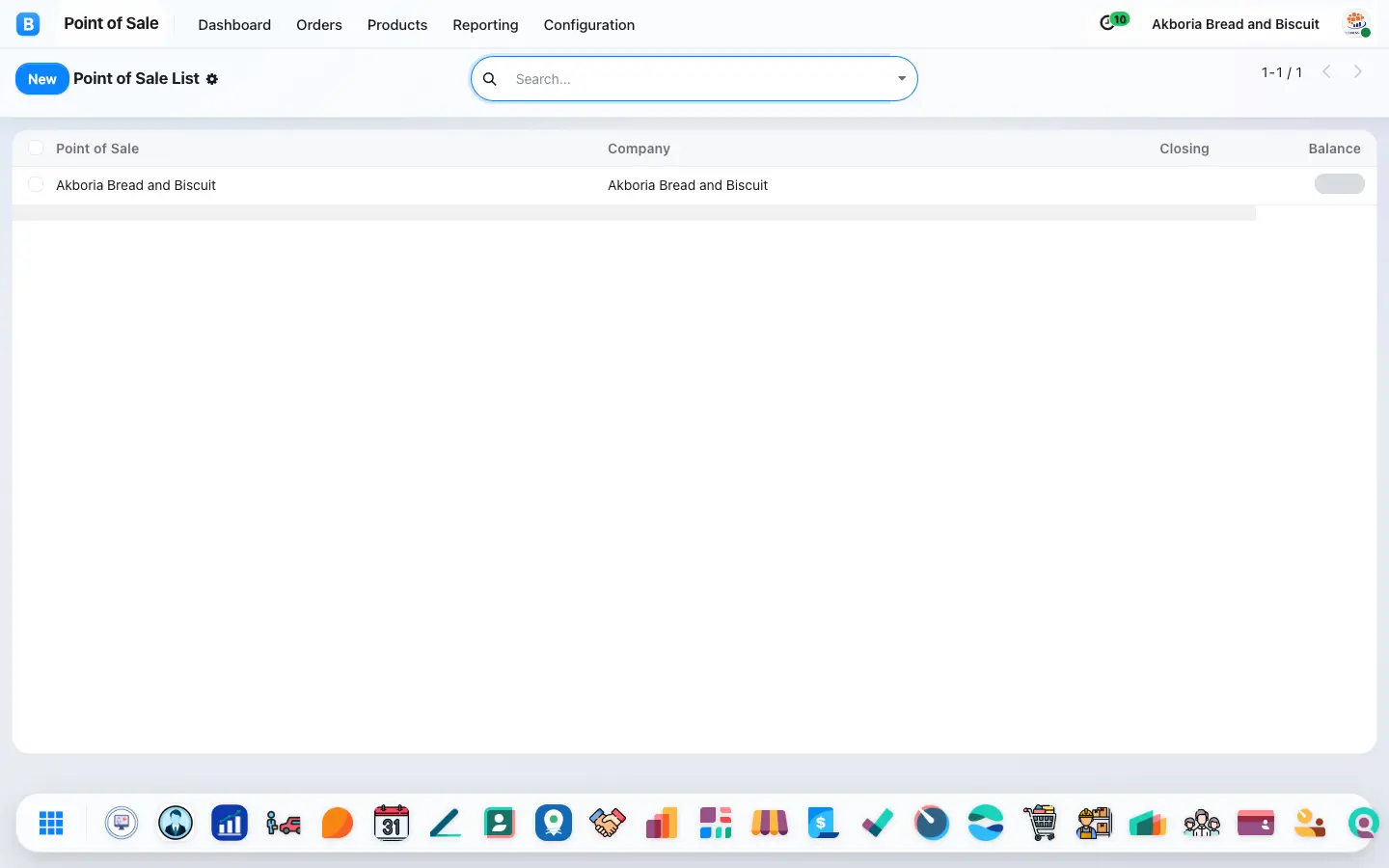Click the handshake CRM icon in dock
The width and height of the screenshot is (1389, 868).
[608, 823]
